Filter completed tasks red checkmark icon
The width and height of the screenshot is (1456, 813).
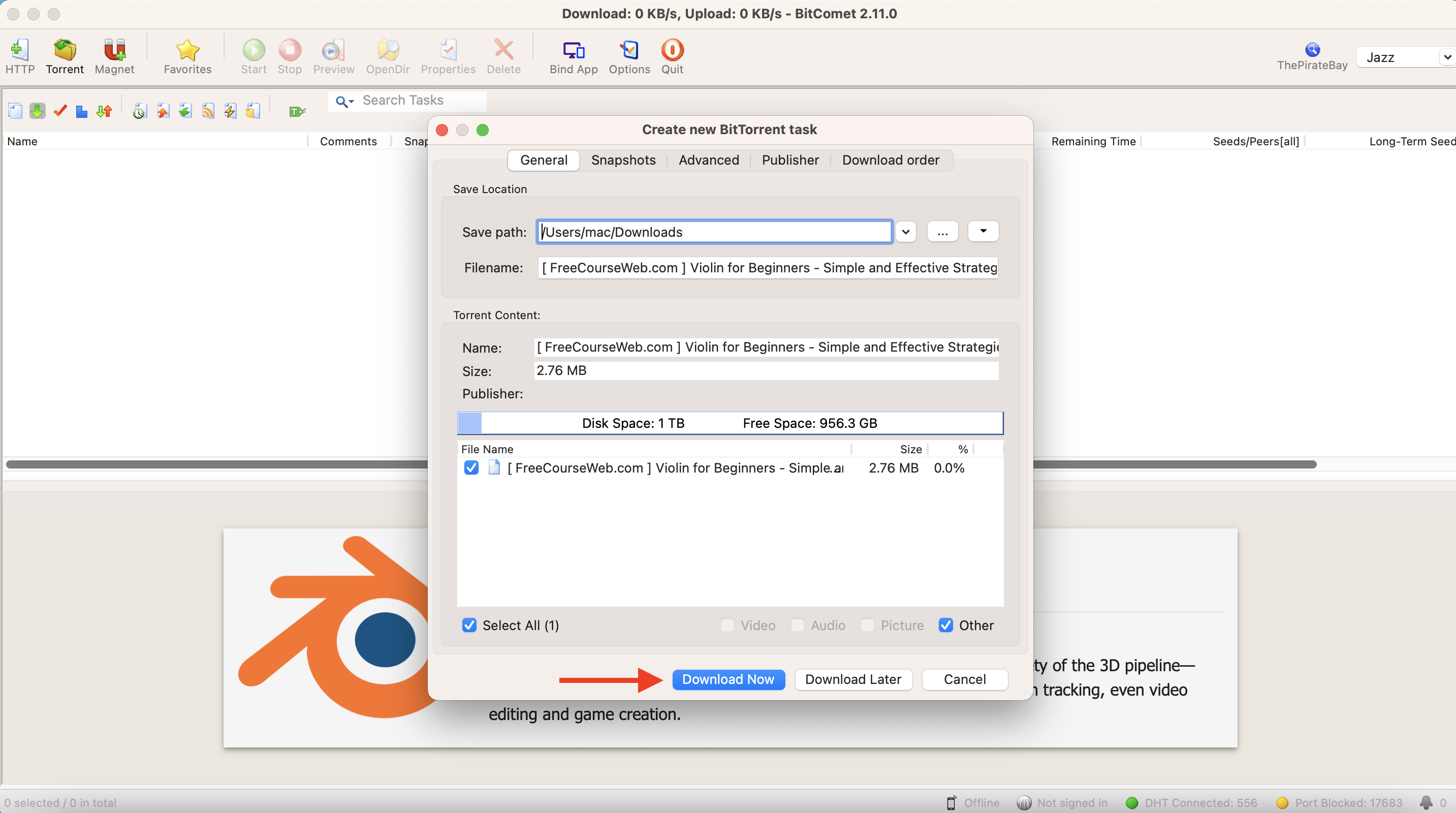point(60,111)
